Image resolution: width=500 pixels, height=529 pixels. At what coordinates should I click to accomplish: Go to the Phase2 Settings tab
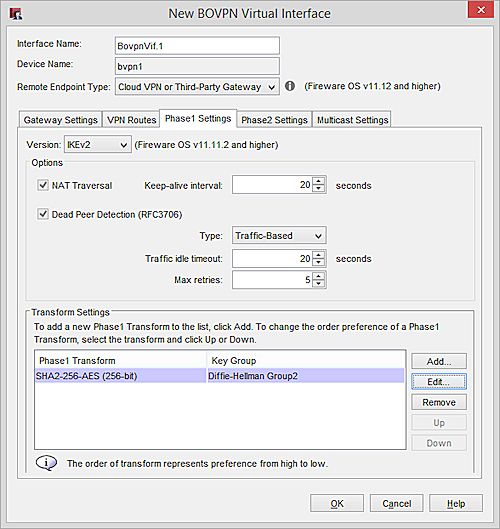[274, 120]
